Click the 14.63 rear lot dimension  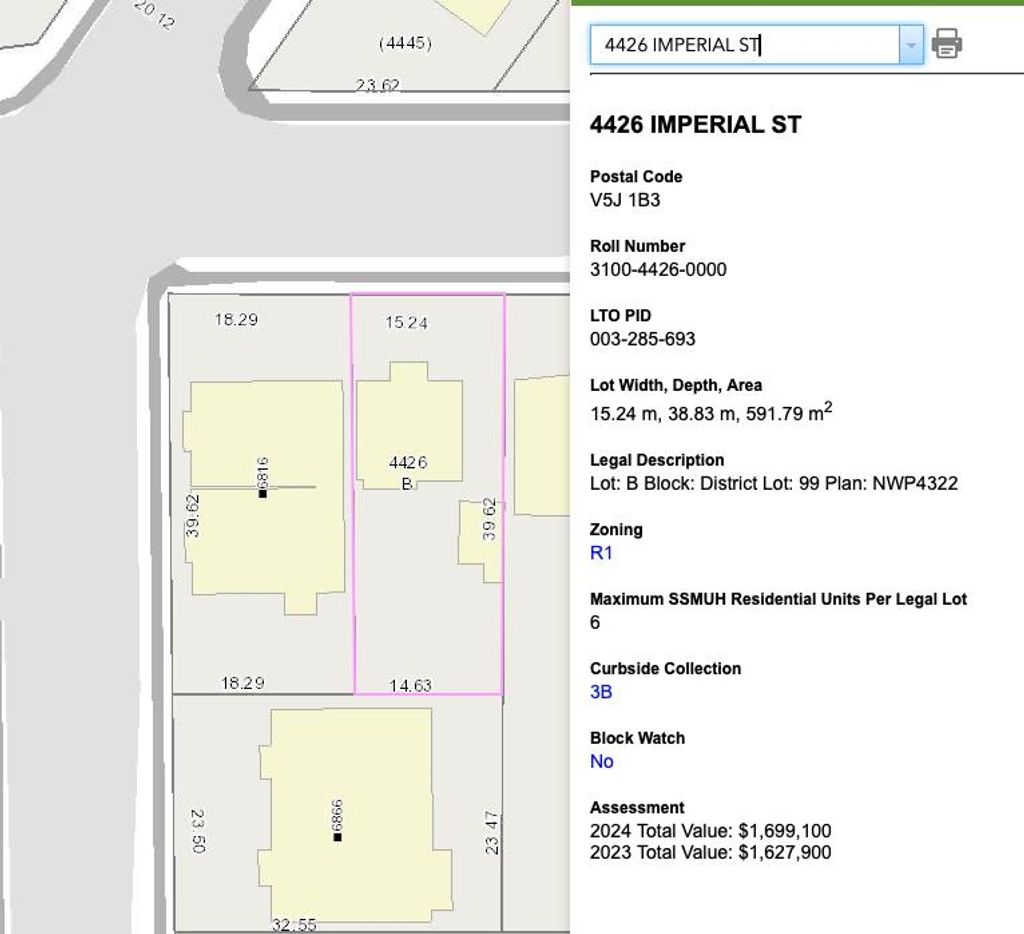411,686
